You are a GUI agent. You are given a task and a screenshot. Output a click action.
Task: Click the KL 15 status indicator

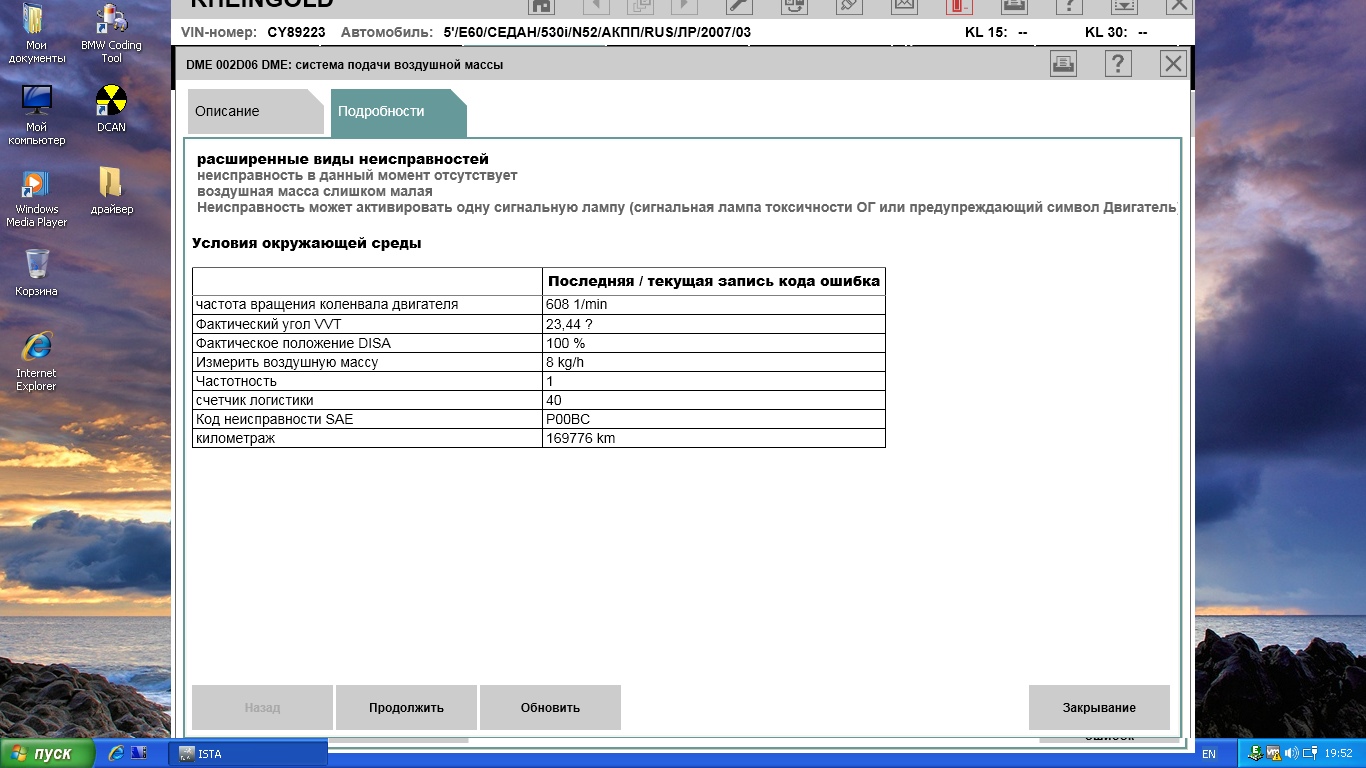(x=996, y=32)
